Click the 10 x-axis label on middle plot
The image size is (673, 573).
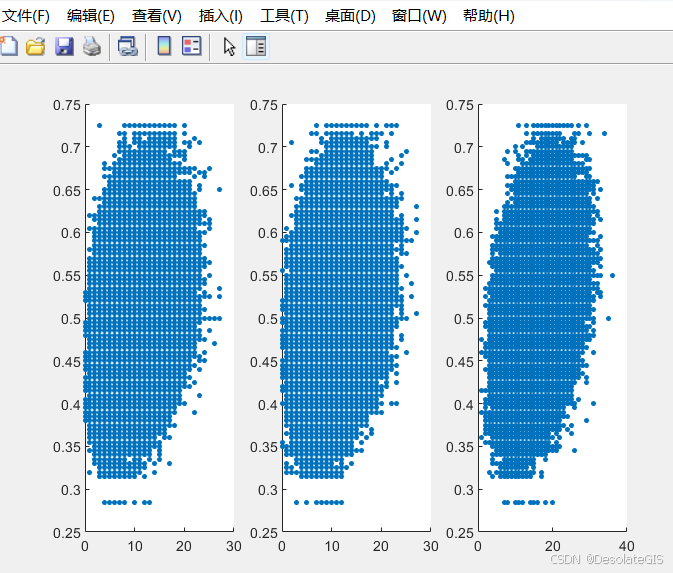332,546
